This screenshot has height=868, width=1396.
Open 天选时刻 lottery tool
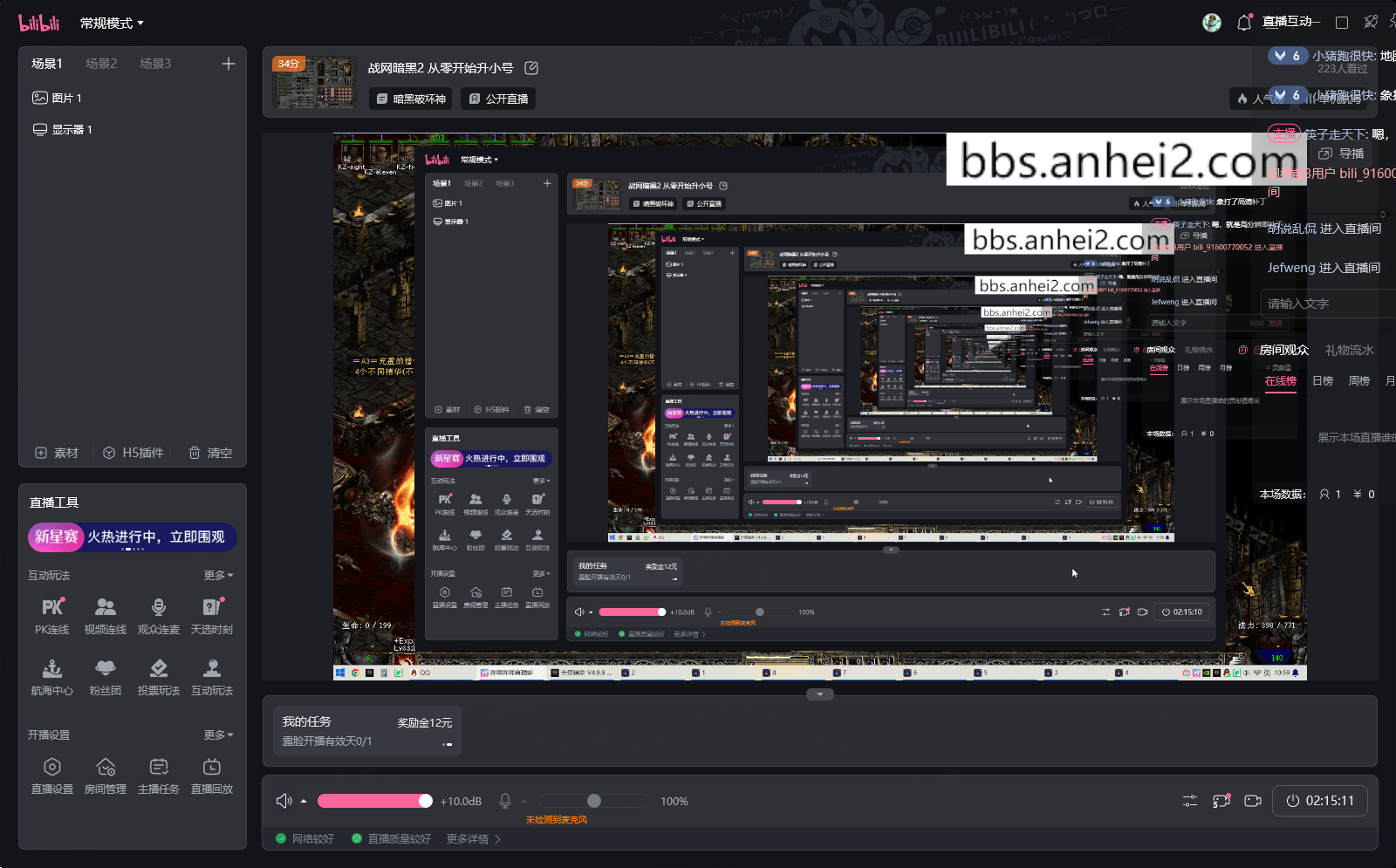coord(212,616)
